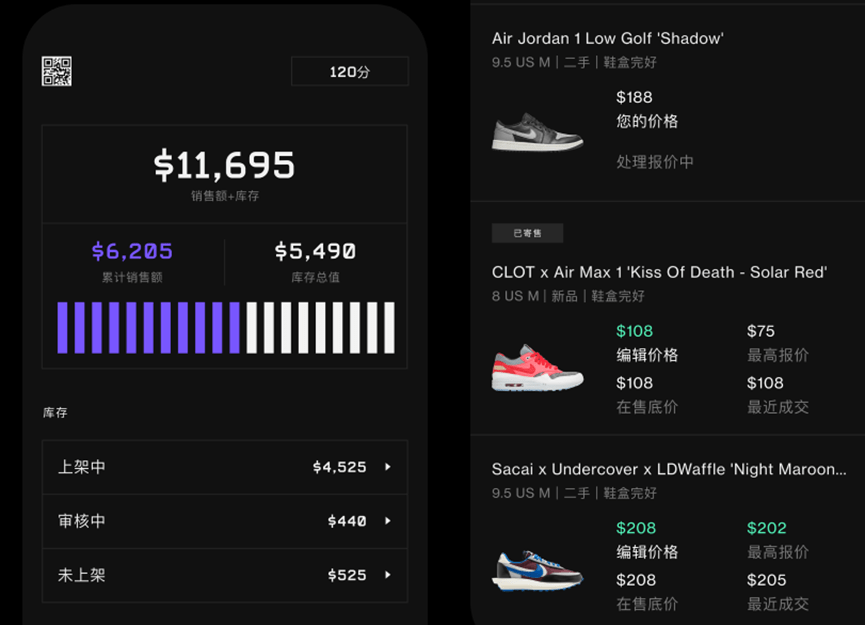The height and width of the screenshot is (625, 865).
Task: View the Sacai LDWaffle shoe thumbnail
Action: click(x=537, y=570)
